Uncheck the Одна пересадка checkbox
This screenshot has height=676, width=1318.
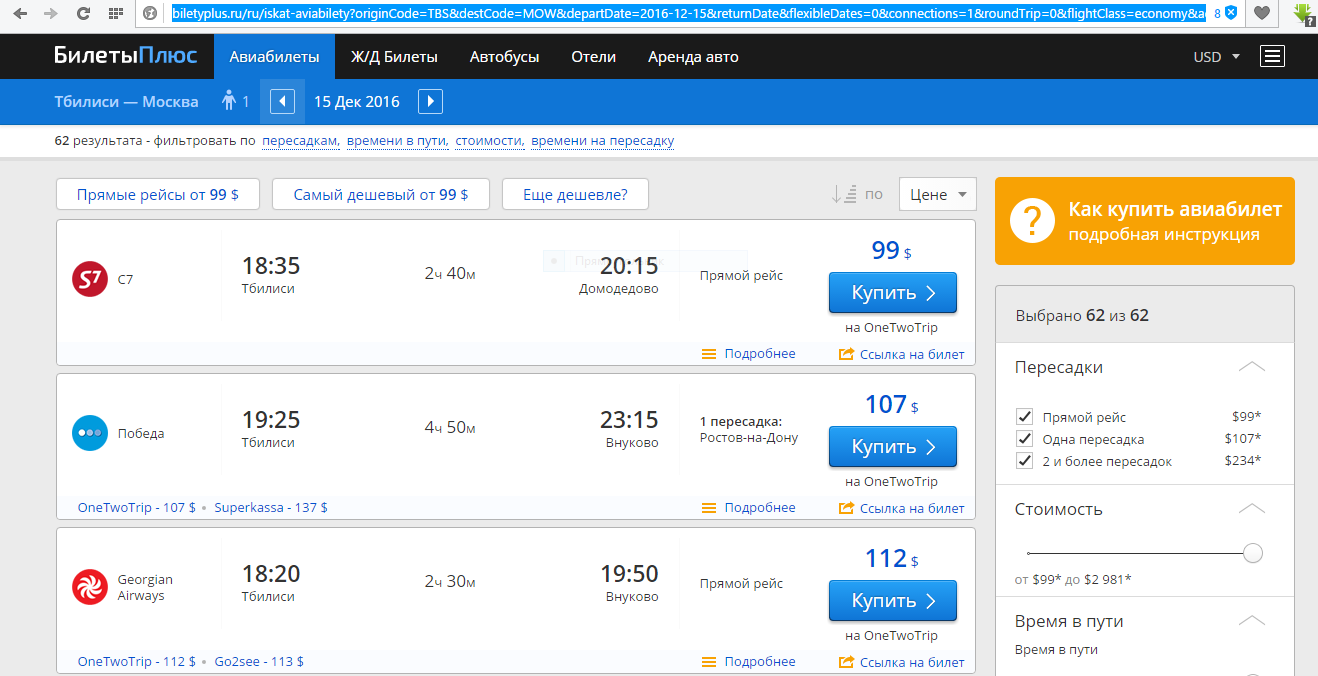pos(1024,439)
